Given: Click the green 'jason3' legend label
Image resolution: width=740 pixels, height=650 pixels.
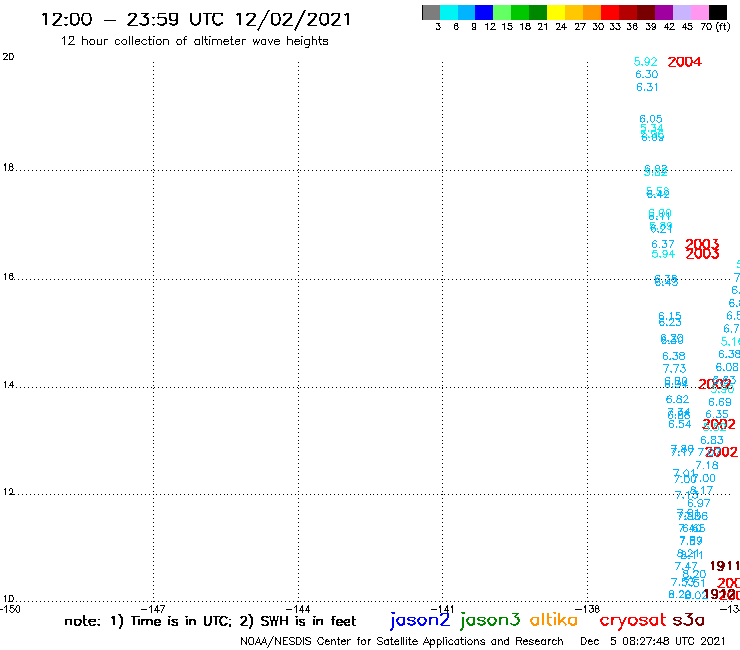Looking at the screenshot, I should click(490, 621).
